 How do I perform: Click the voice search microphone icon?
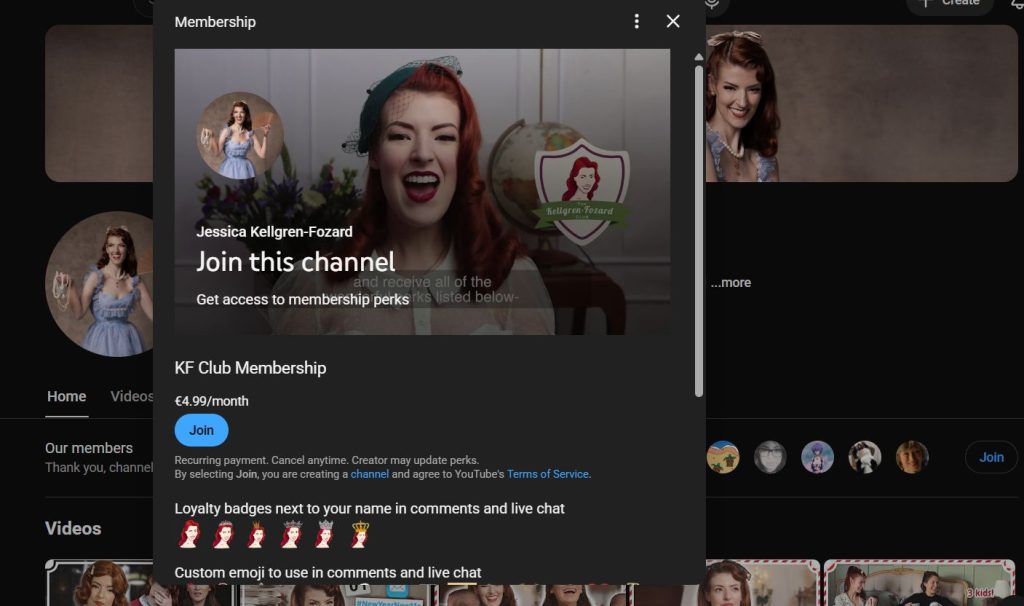pyautogui.click(x=712, y=4)
